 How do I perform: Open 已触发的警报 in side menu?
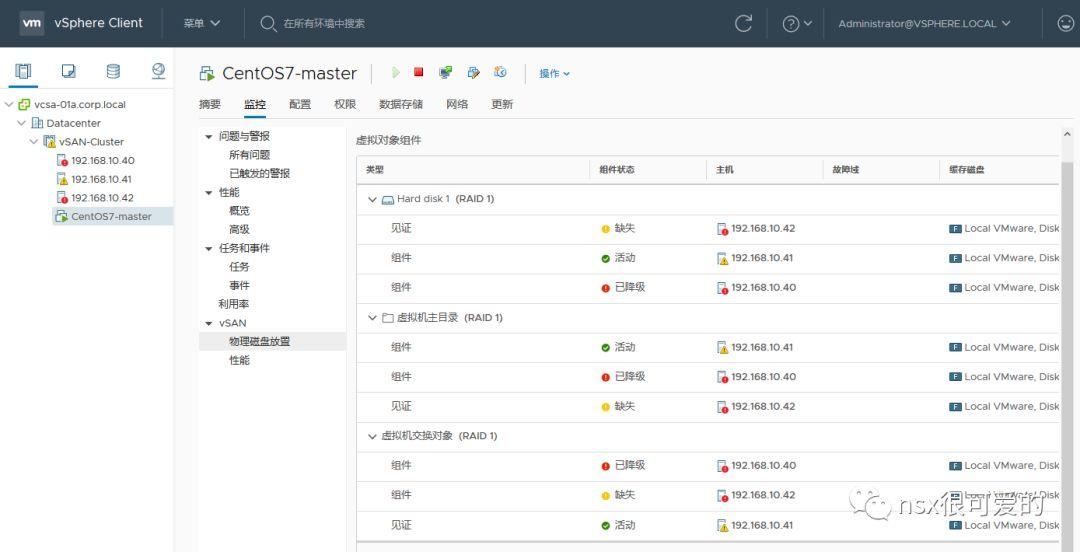point(260,174)
